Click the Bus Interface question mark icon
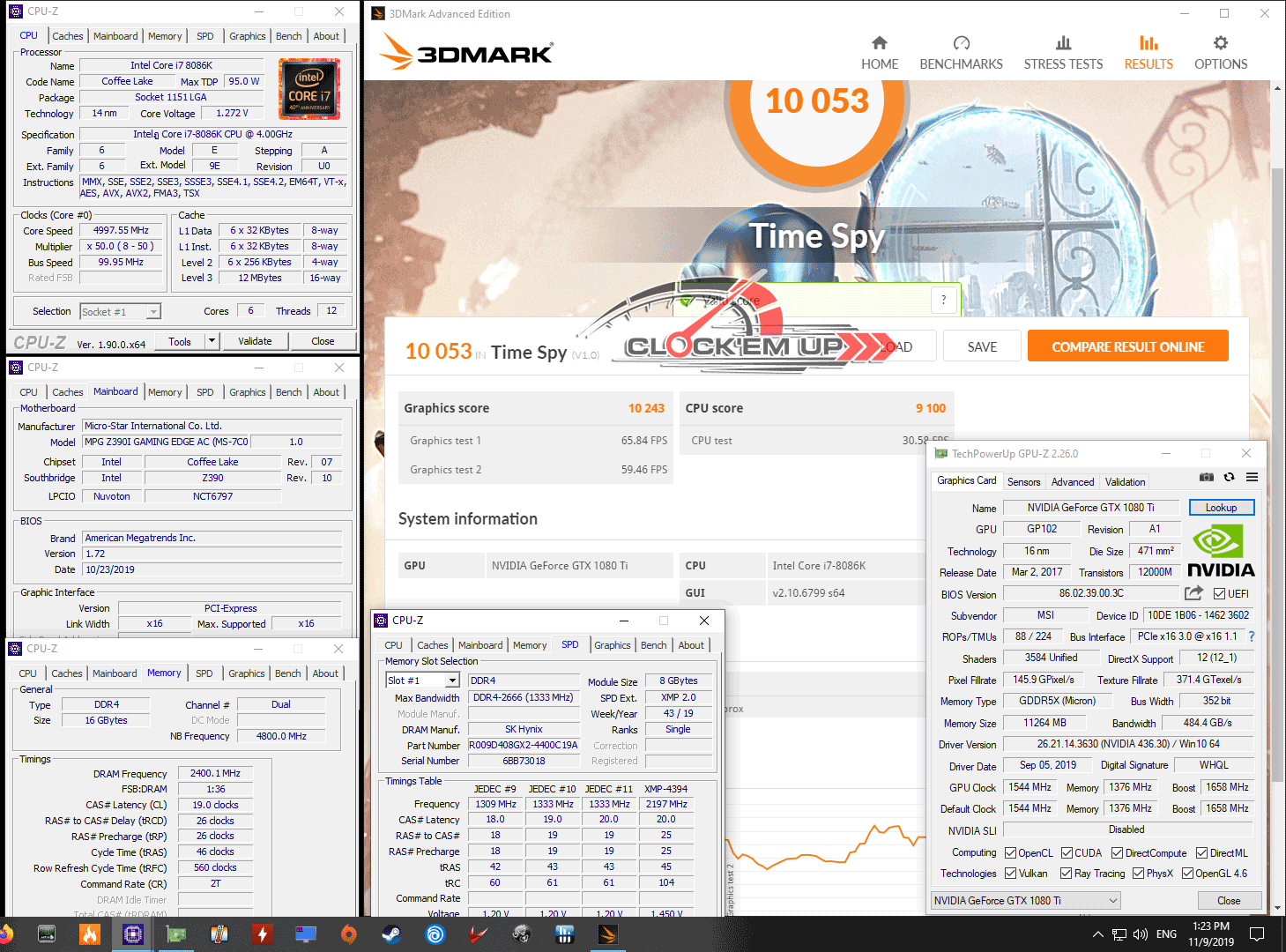Viewport: 1286px width, 952px height. 1251,636
